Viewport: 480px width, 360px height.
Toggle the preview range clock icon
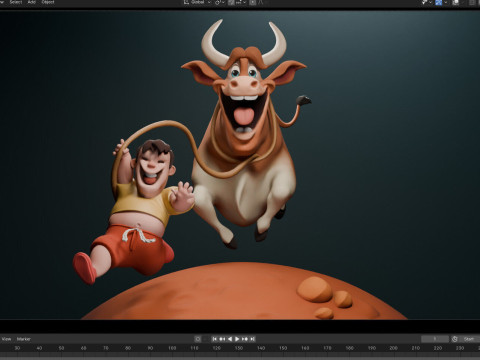click(x=455, y=339)
